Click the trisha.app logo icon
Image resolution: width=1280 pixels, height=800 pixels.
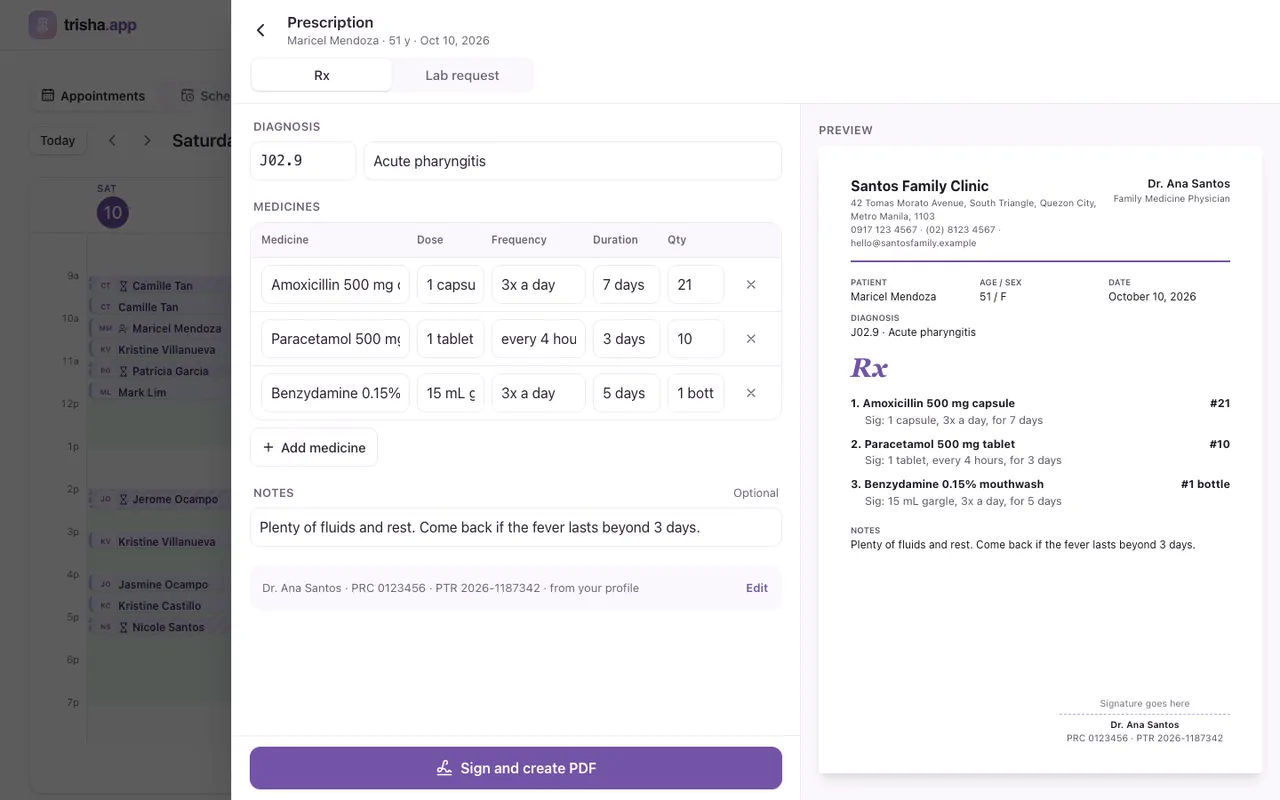[x=42, y=25]
